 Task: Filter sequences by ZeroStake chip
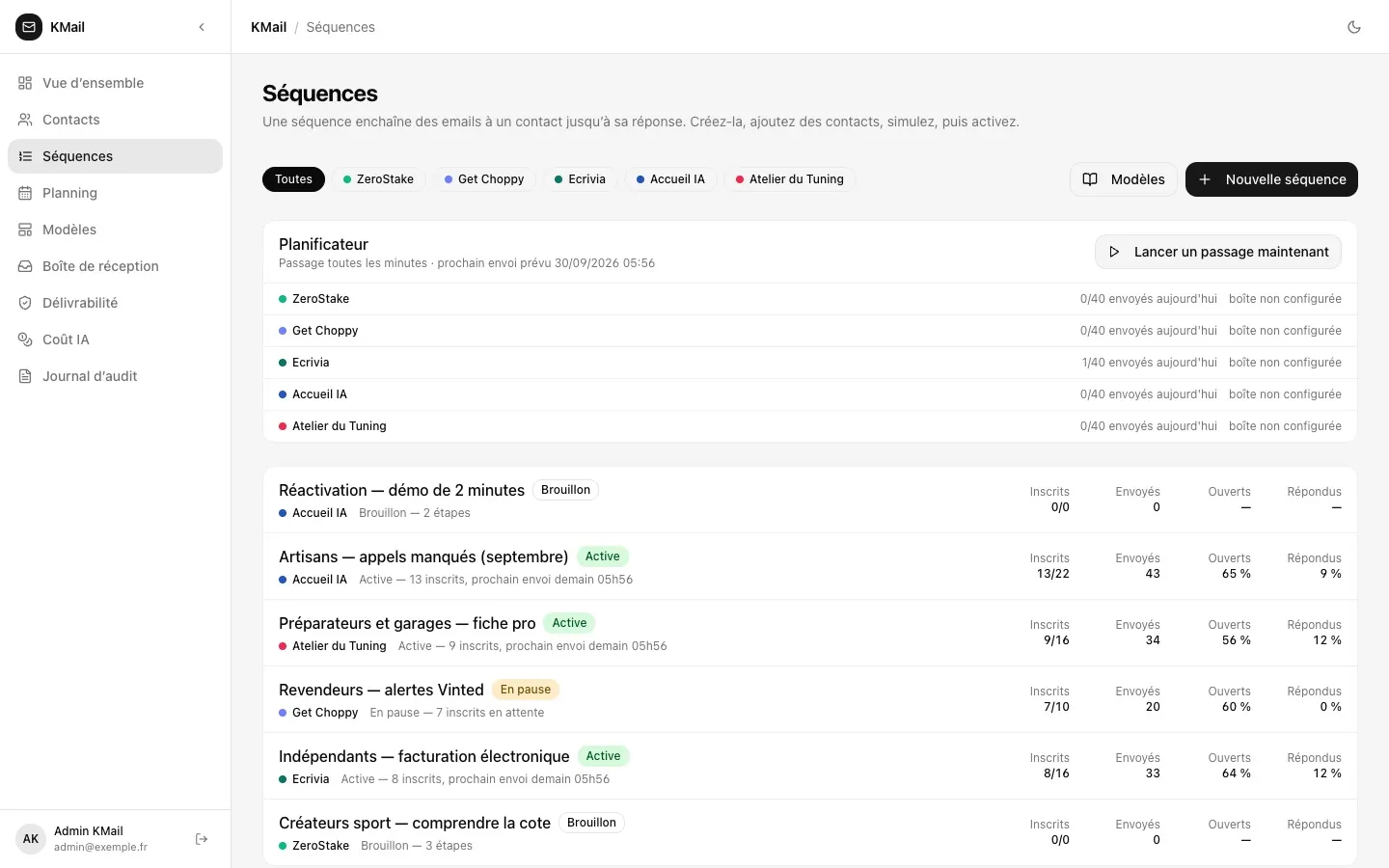click(378, 179)
